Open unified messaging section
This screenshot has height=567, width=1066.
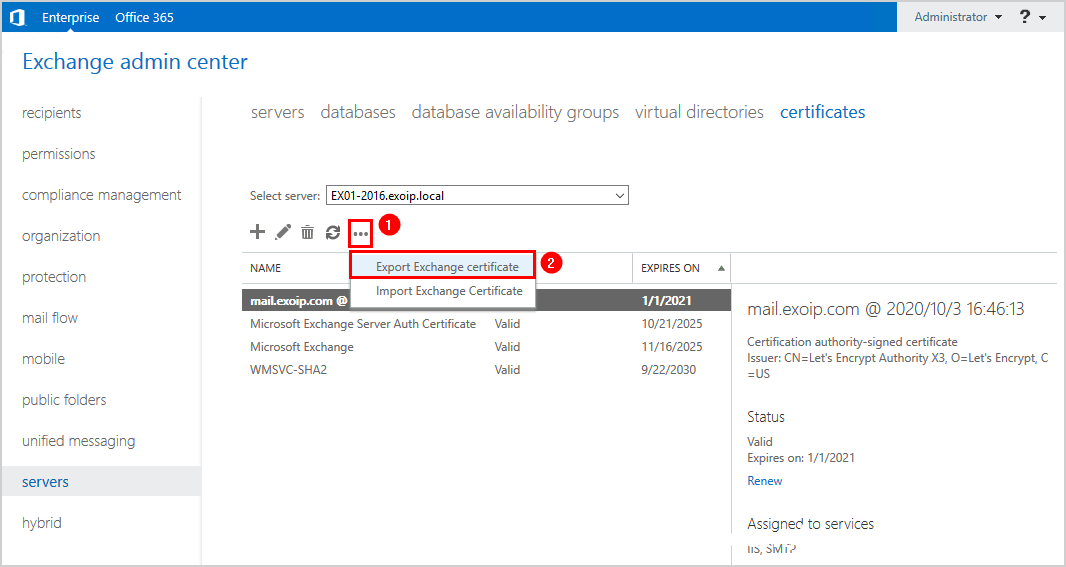(78, 441)
